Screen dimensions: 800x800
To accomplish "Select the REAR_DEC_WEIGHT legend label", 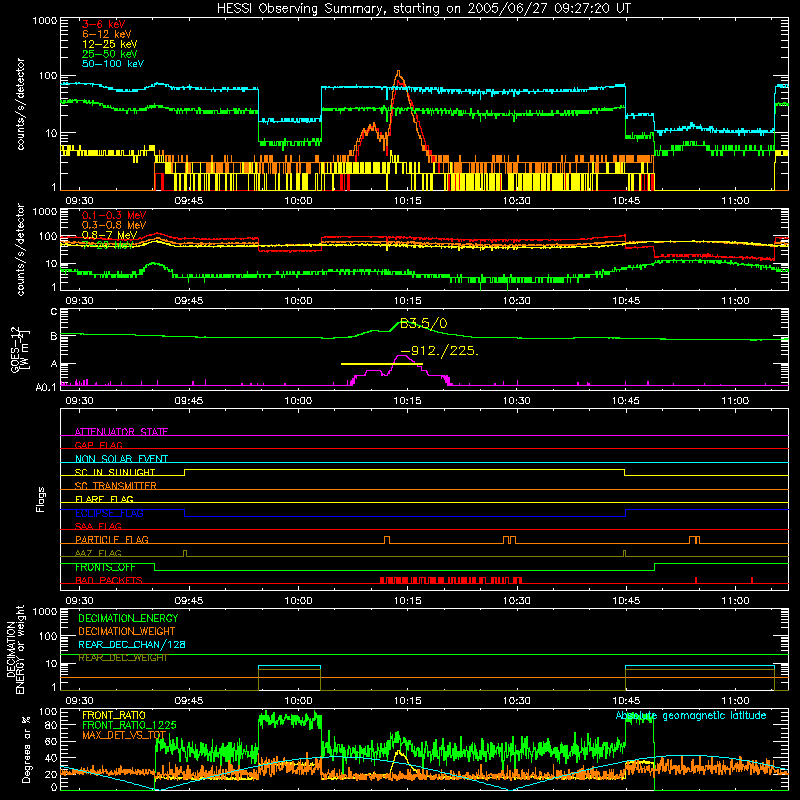I will click(122, 658).
